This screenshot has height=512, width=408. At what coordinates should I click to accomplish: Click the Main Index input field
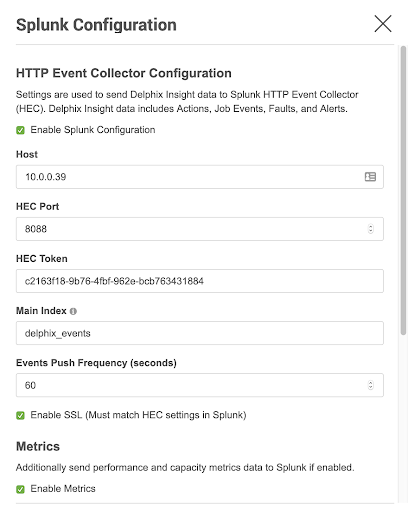coord(200,333)
